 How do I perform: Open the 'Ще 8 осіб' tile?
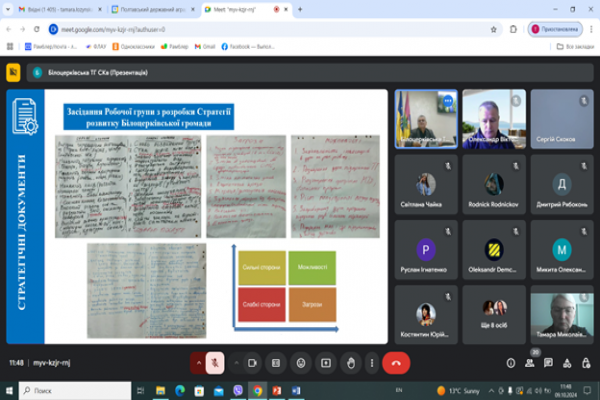pyautogui.click(x=494, y=315)
